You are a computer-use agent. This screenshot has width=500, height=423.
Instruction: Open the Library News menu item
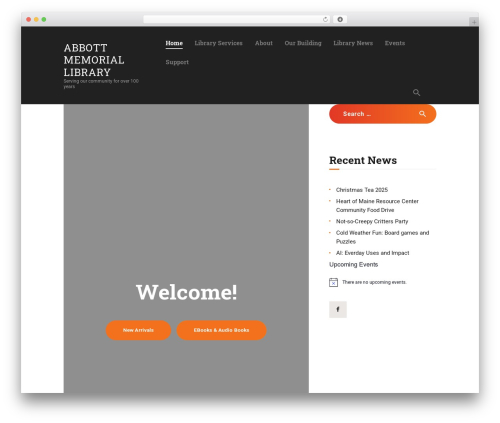[353, 43]
